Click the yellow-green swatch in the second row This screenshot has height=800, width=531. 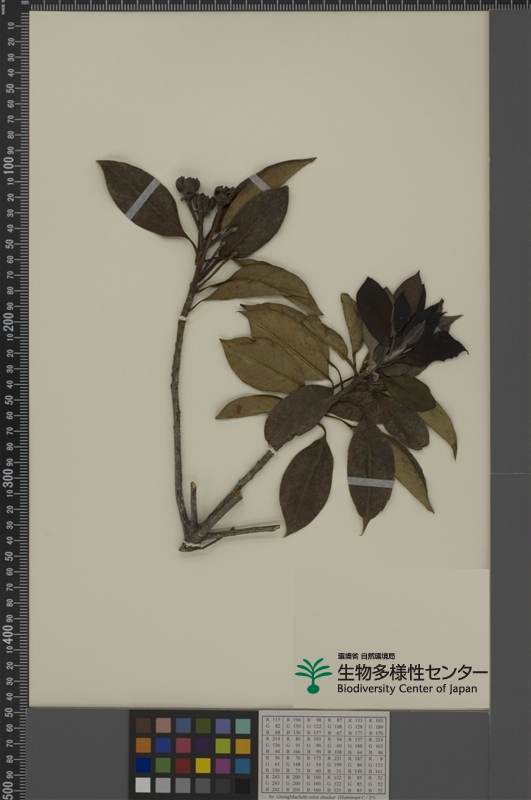223,745
